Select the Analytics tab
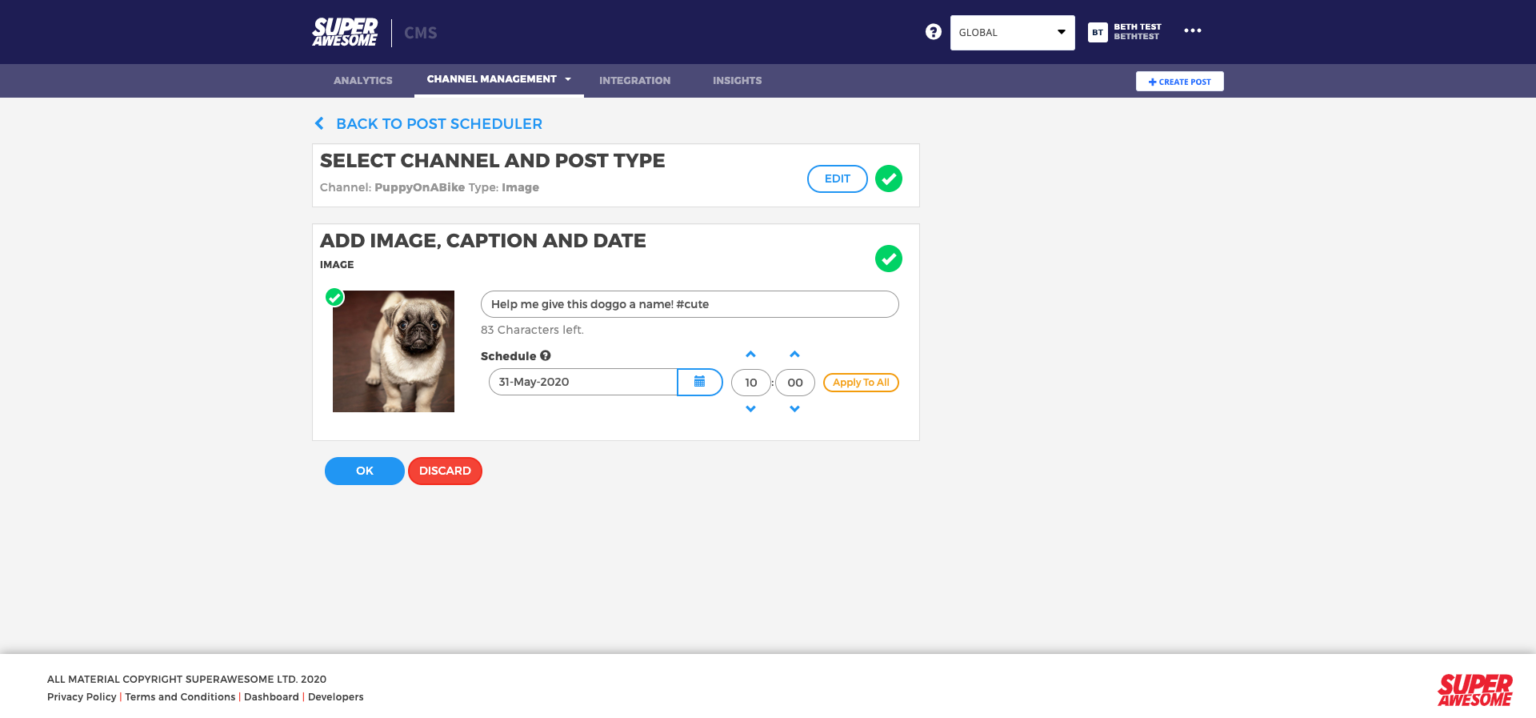1536x718 pixels. click(362, 80)
